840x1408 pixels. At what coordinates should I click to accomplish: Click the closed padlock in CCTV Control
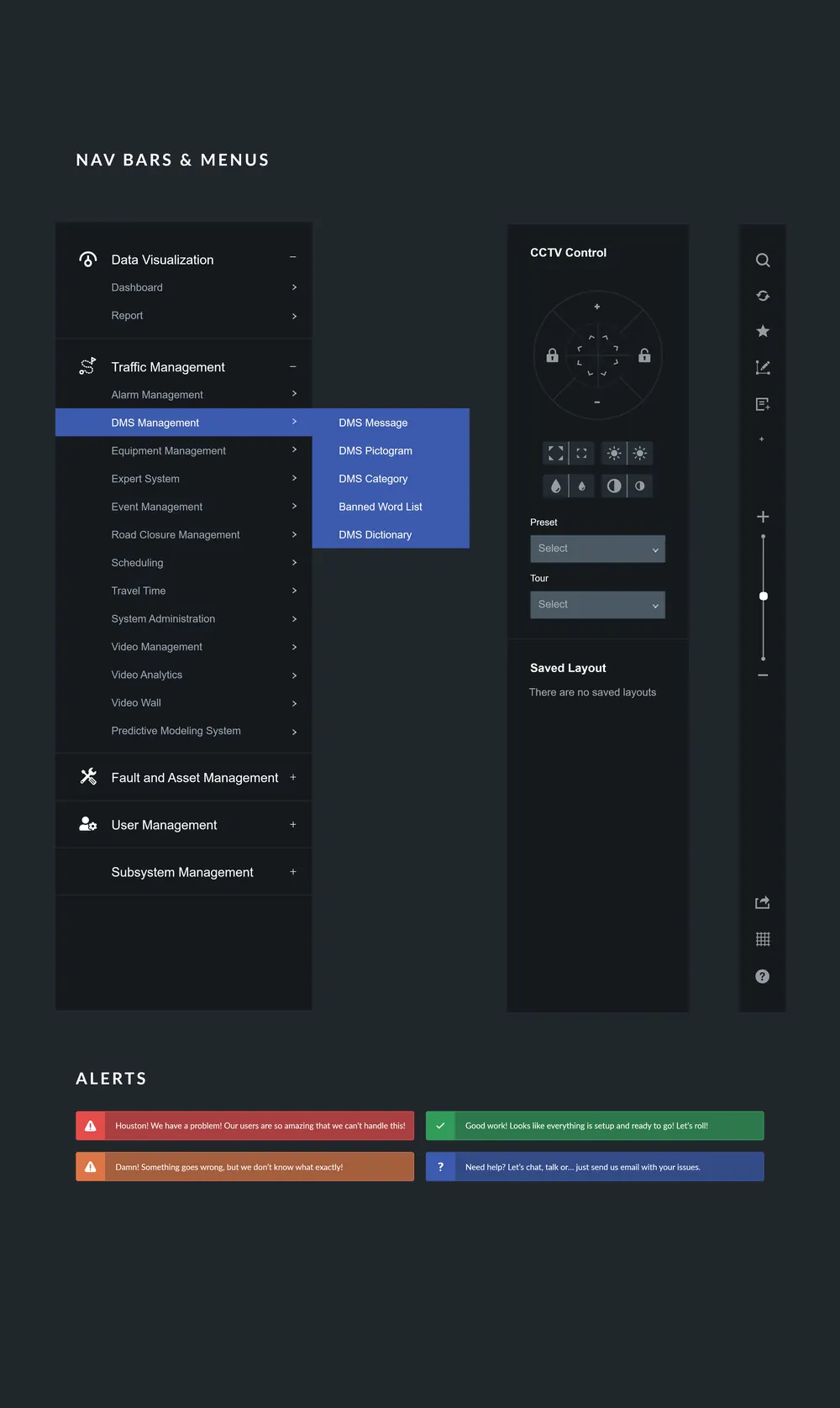tap(552, 355)
